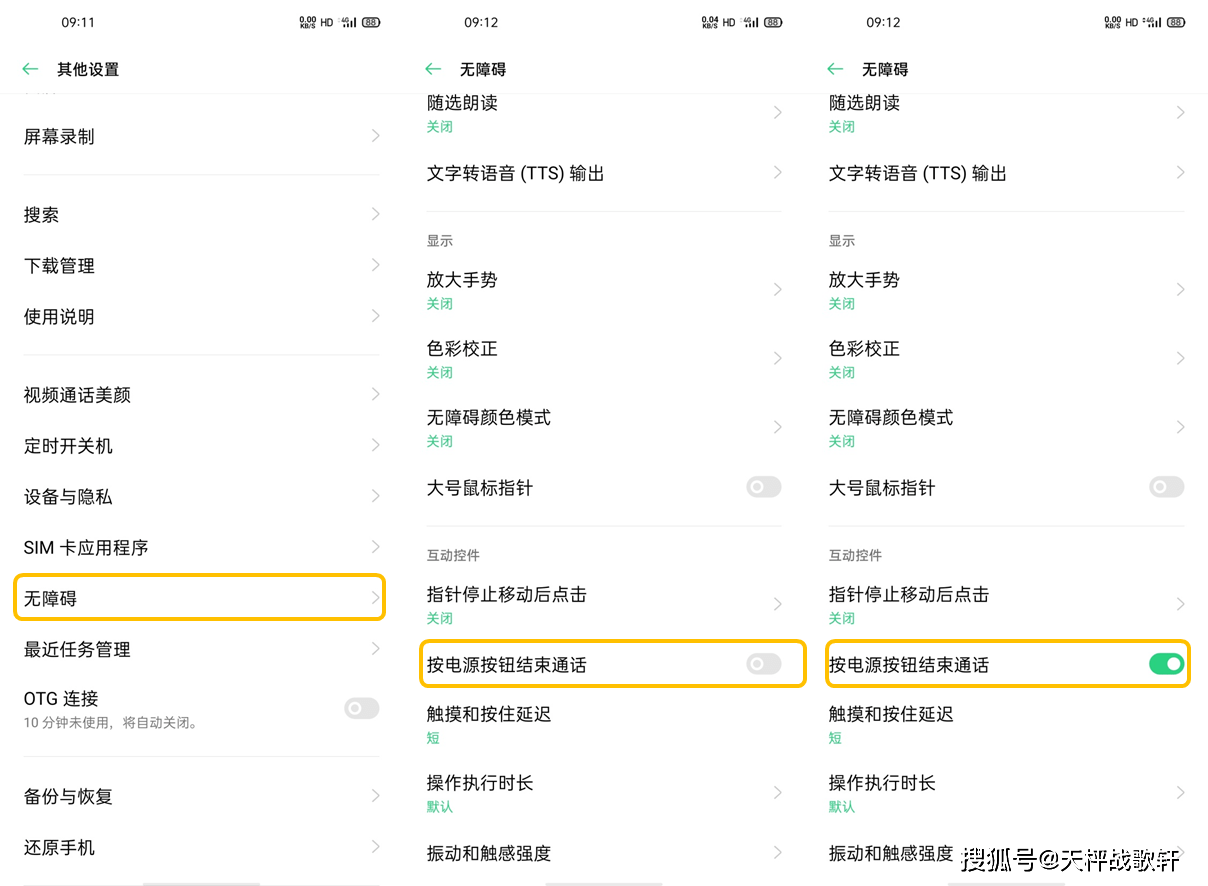Viewport: 1208px width, 886px height.
Task: Tap the chevron next to 定时开关机
Action: [375, 445]
